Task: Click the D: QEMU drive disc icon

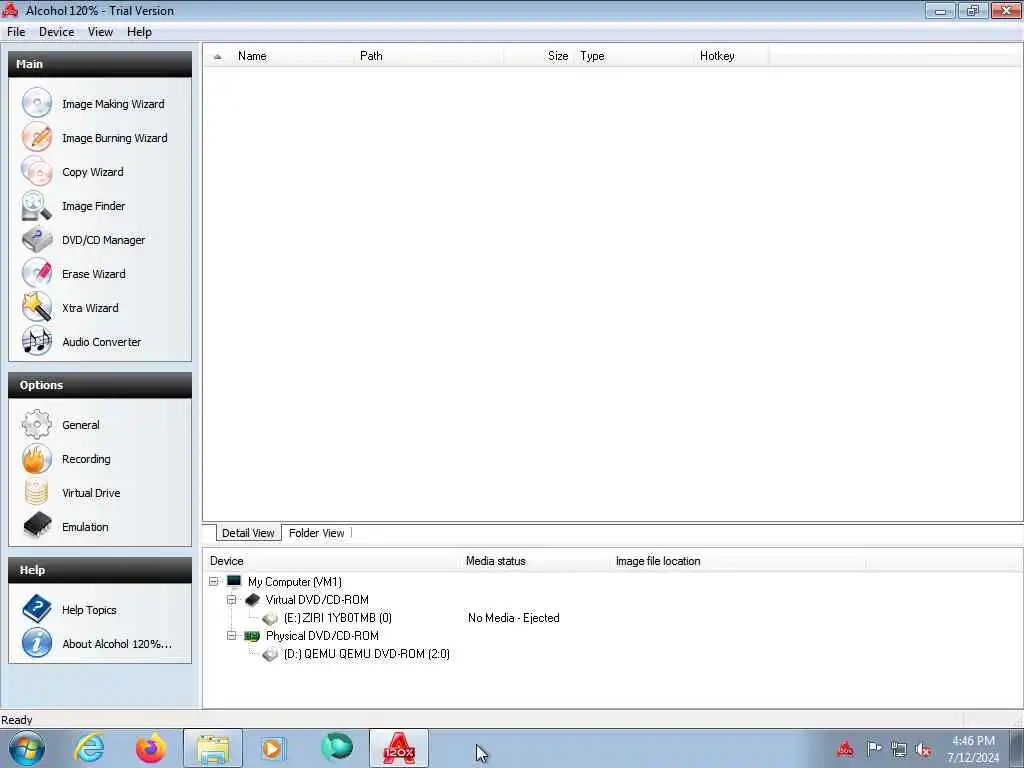Action: pos(270,654)
